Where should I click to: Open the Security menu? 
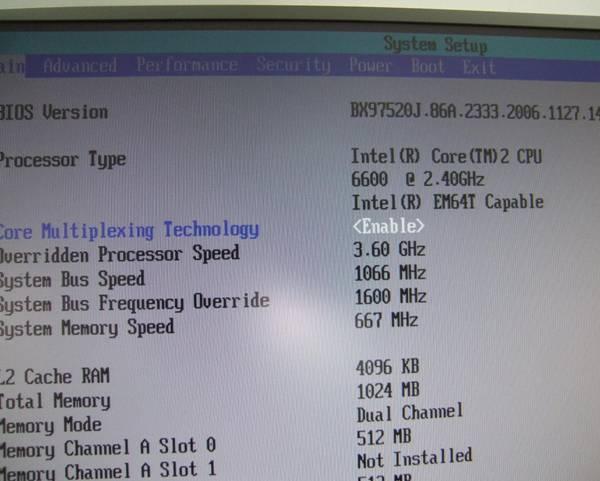292,66
